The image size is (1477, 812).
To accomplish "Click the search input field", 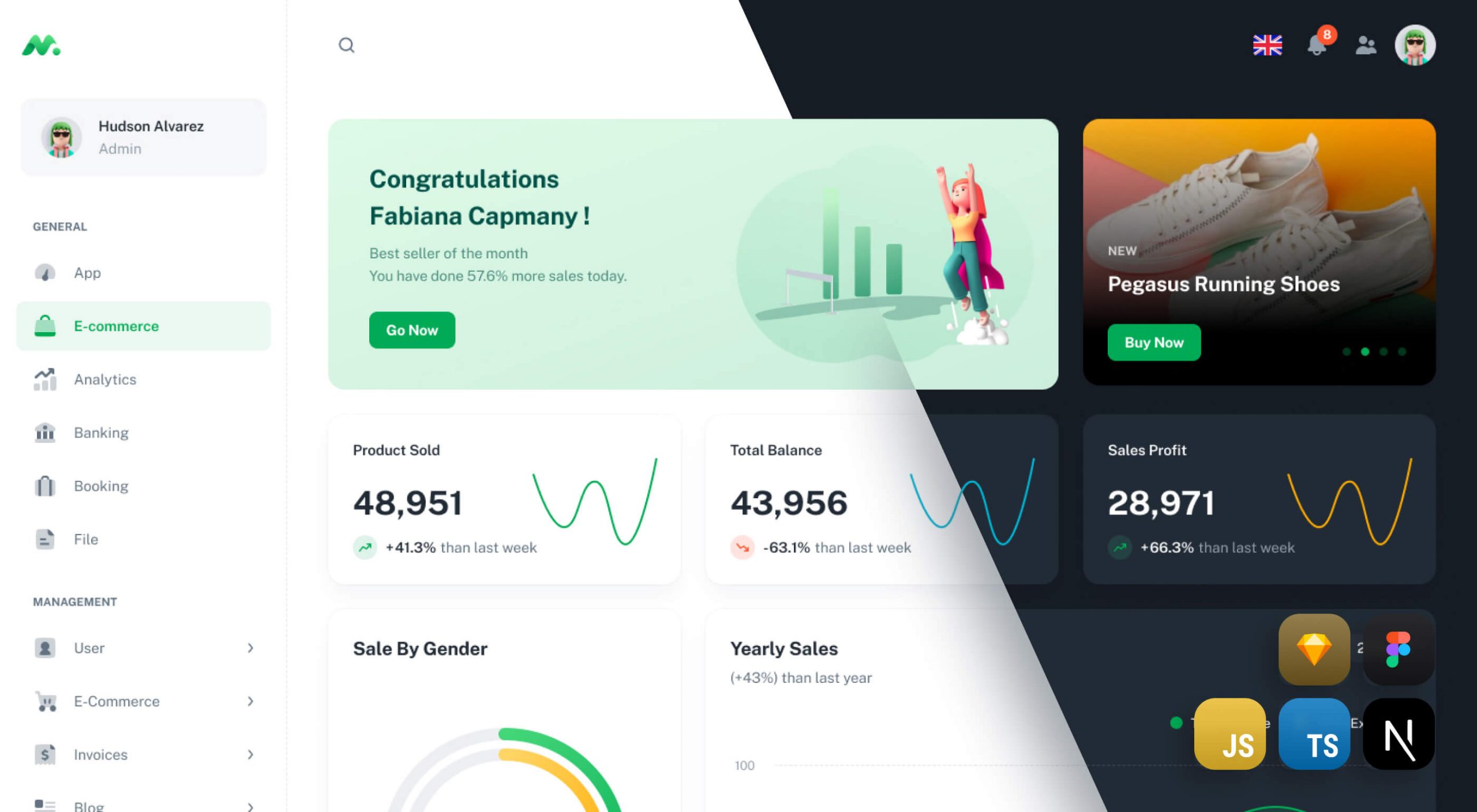I will [x=346, y=45].
